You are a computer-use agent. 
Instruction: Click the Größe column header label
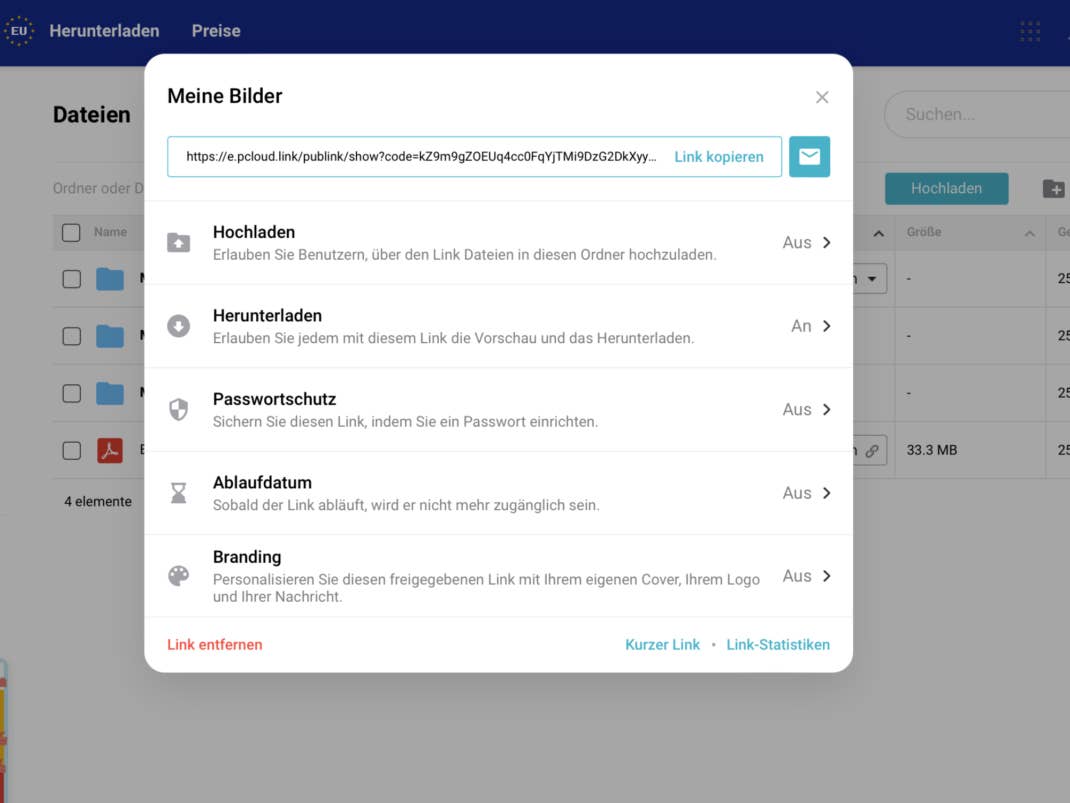(x=924, y=232)
